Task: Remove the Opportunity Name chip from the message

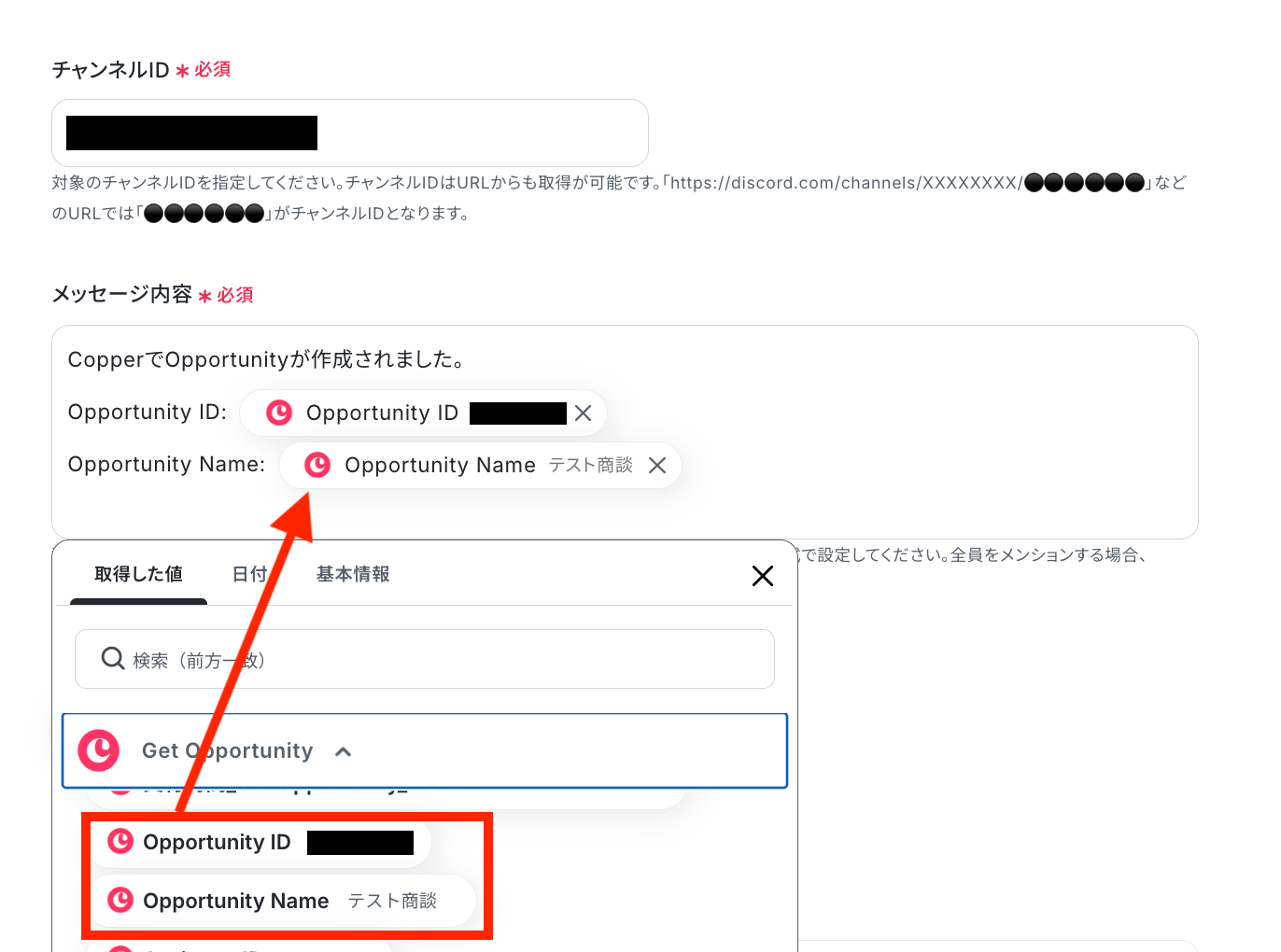Action: [x=657, y=466]
